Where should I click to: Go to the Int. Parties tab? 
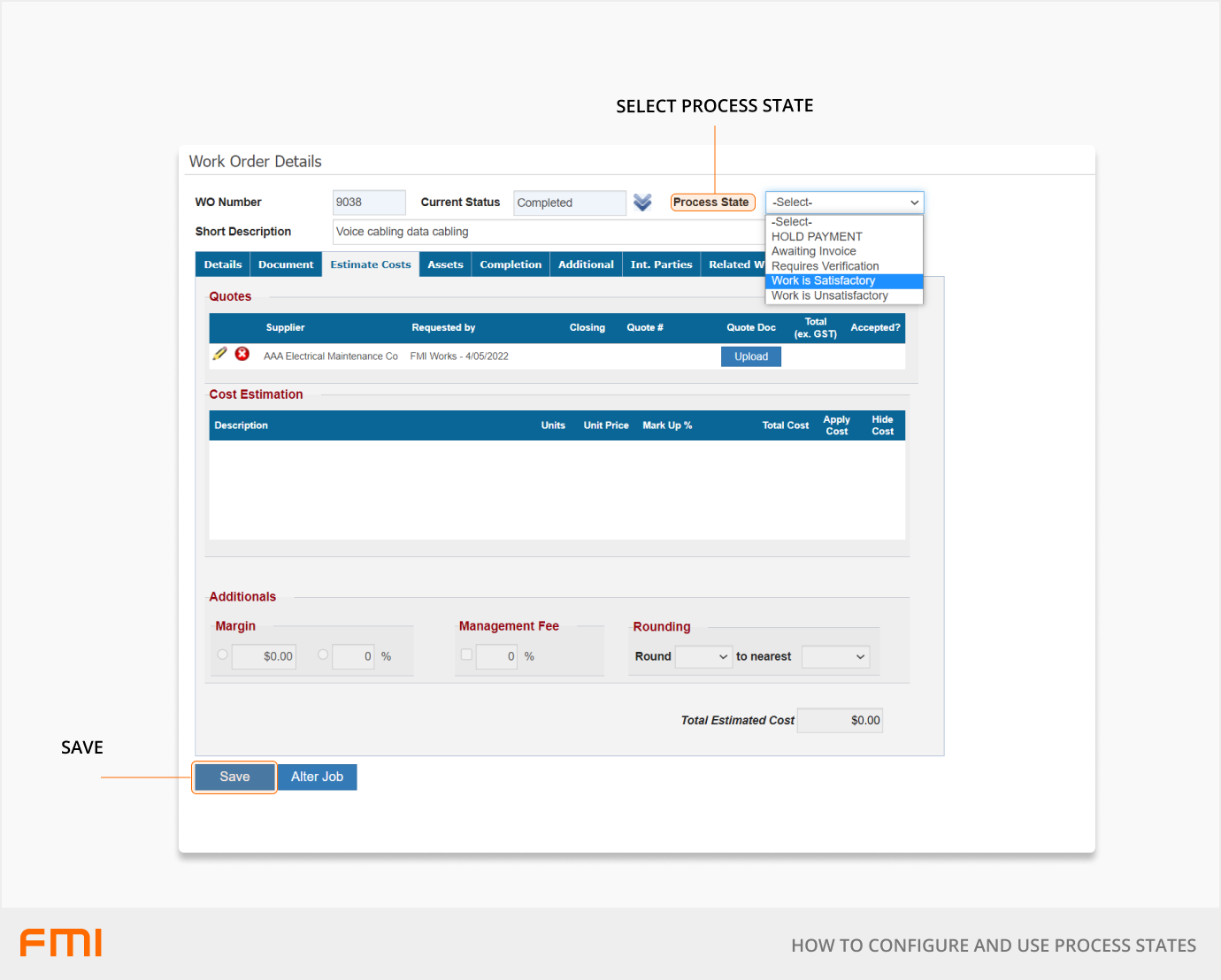(661, 264)
